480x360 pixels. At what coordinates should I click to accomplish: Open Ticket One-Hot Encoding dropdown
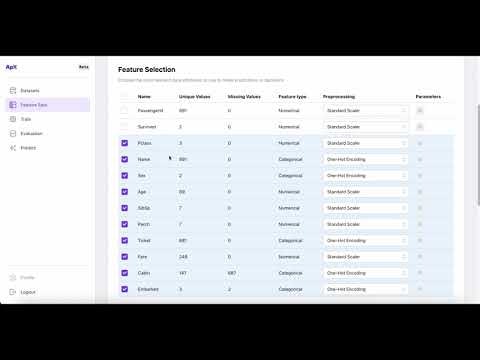coord(366,240)
